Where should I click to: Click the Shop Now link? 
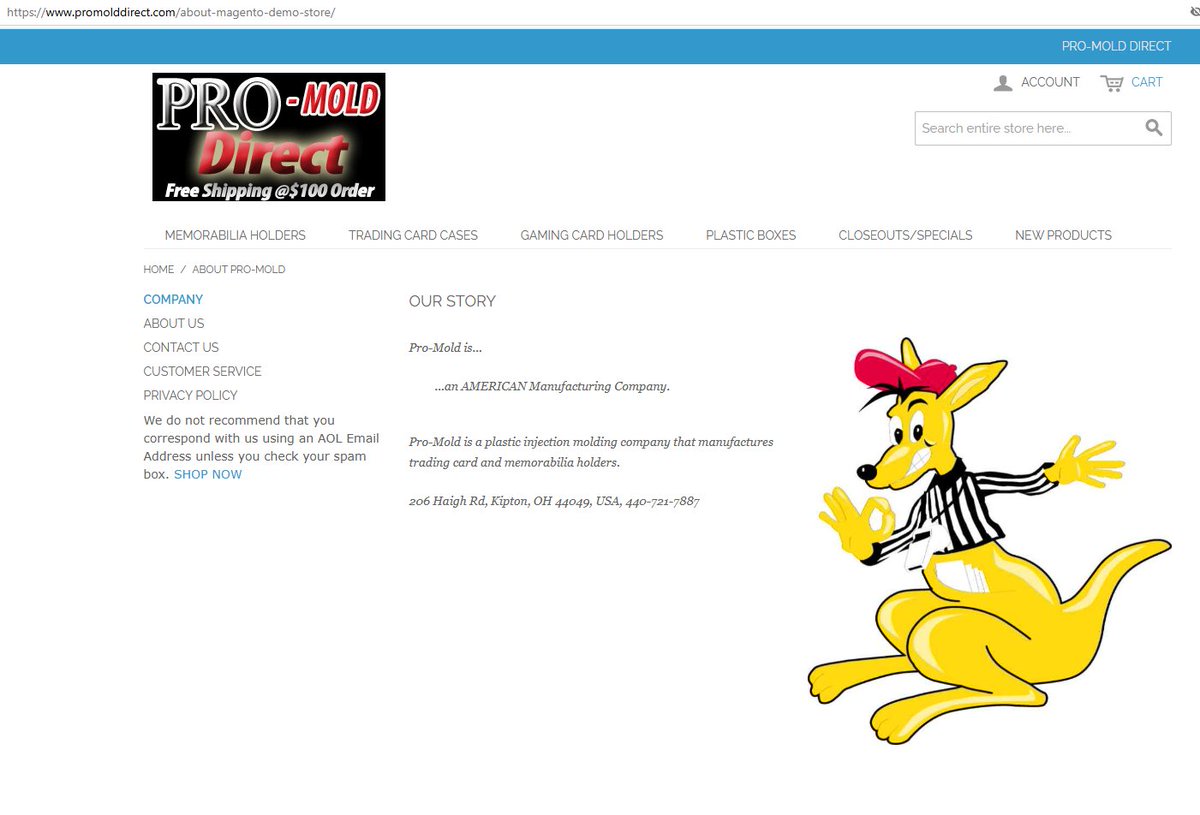(x=208, y=474)
